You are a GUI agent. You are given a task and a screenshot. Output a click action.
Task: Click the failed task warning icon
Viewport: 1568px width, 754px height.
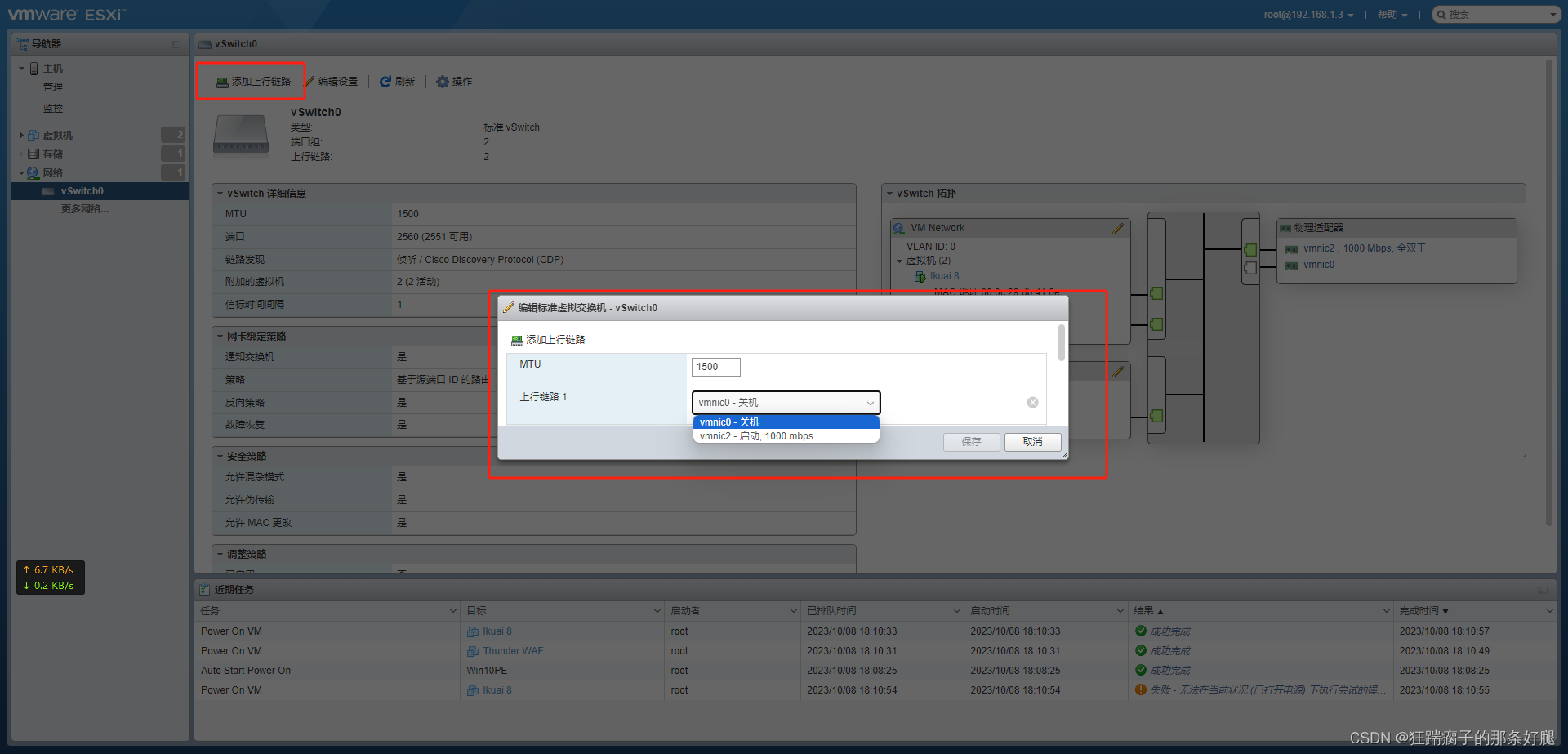[x=1141, y=690]
